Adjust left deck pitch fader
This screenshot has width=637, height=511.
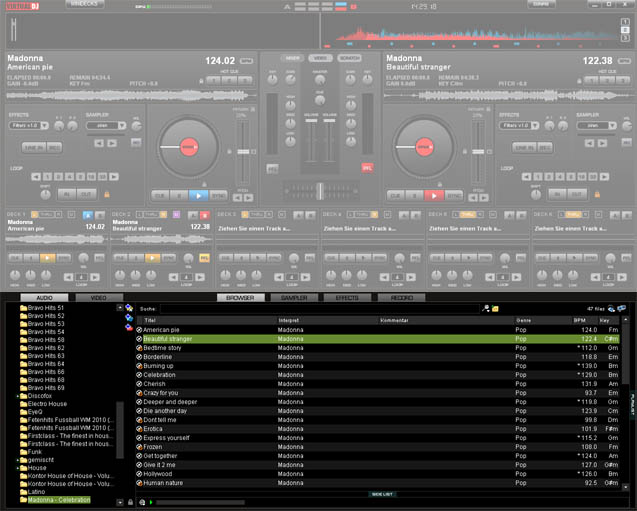(x=243, y=152)
